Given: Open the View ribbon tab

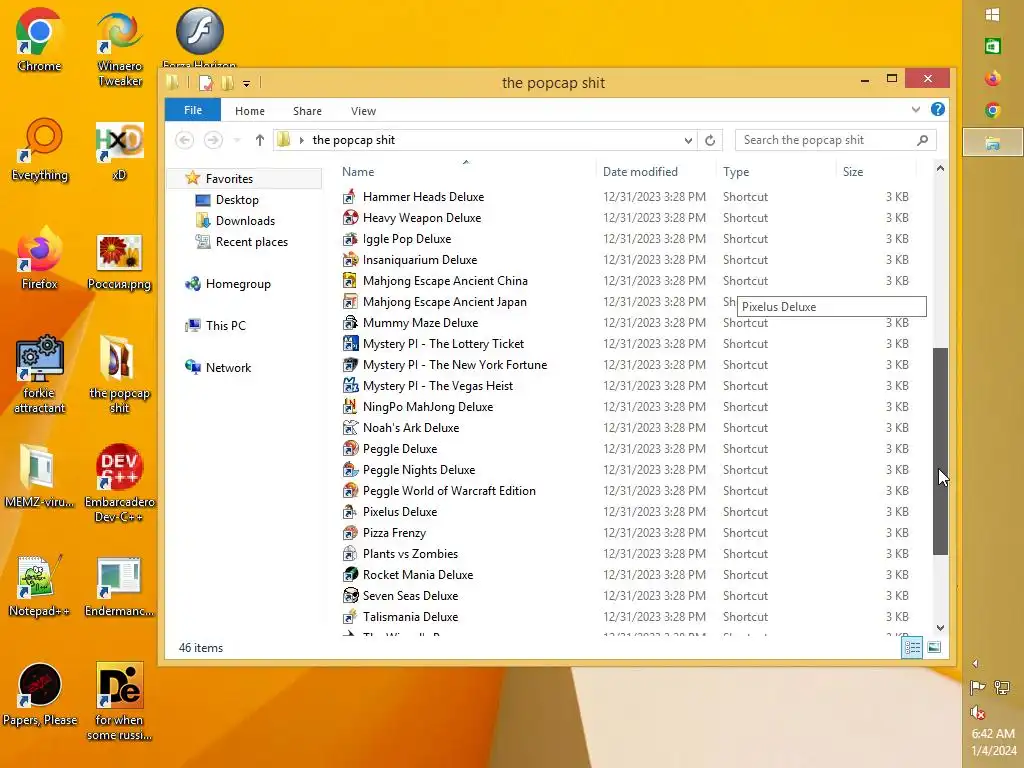Looking at the screenshot, I should point(363,111).
